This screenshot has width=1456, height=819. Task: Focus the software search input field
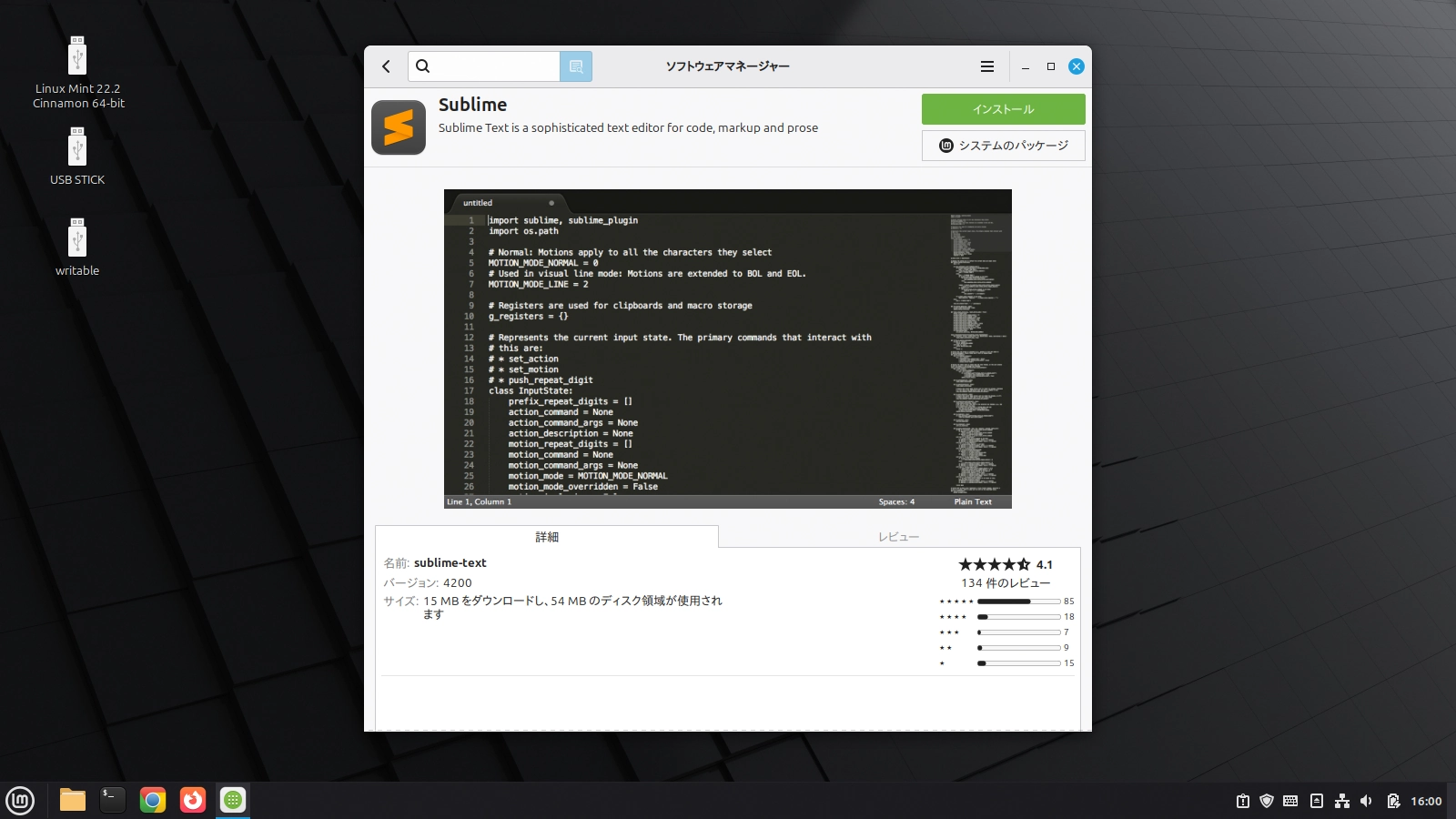pyautogui.click(x=484, y=66)
